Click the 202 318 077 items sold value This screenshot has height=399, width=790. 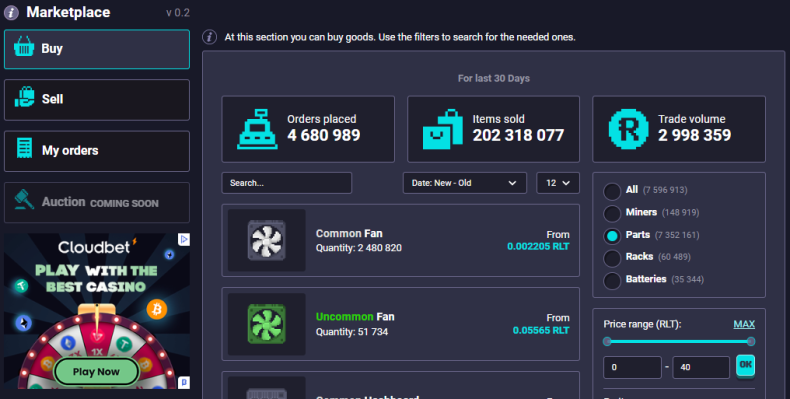518,135
